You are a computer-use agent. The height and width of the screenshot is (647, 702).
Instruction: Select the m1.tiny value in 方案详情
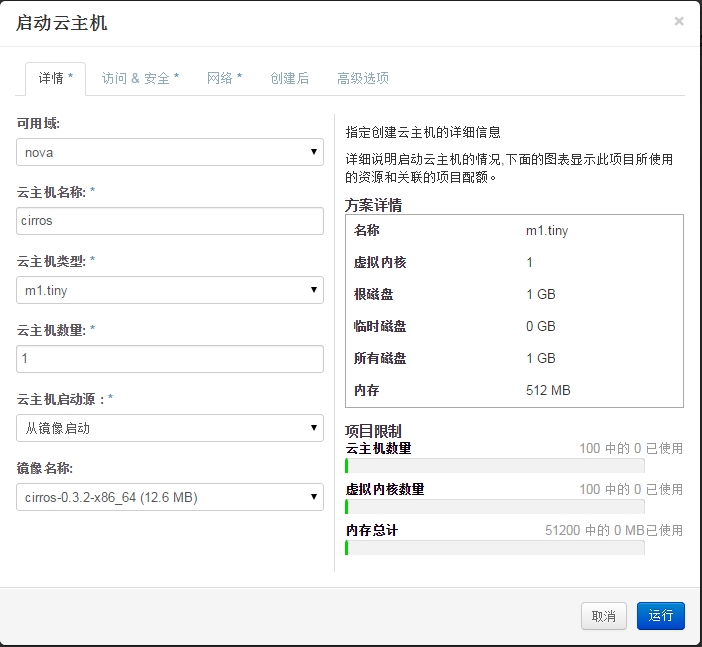[x=547, y=231]
